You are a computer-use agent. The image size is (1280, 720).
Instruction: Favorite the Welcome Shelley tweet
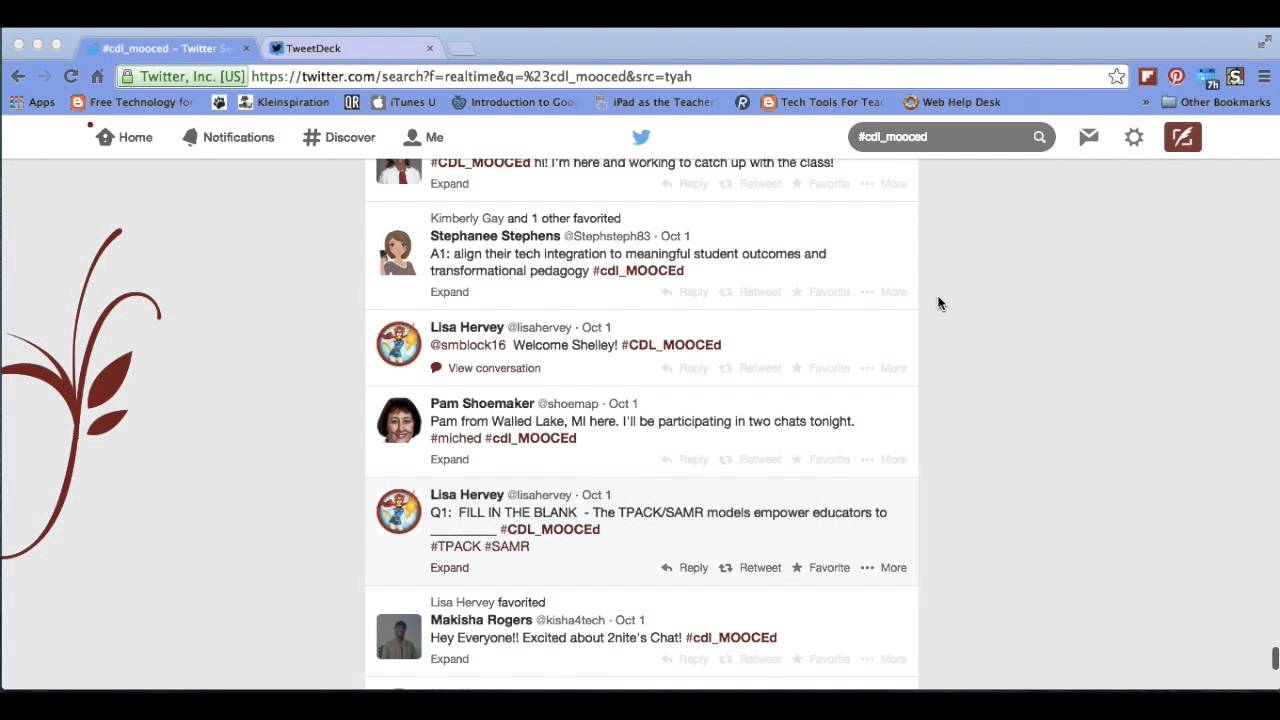pyautogui.click(x=821, y=368)
